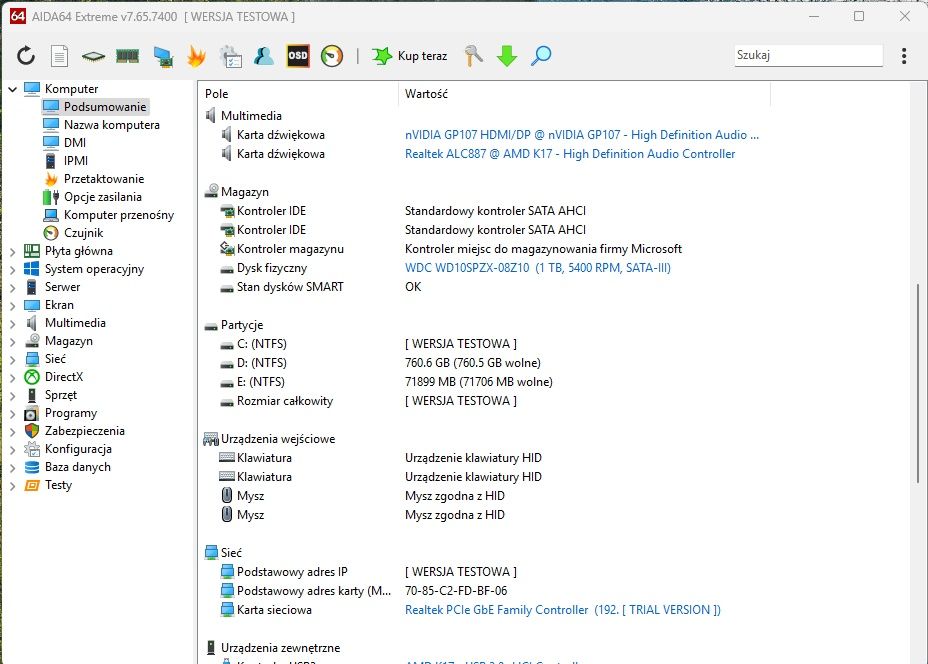The image size is (928, 664).
Task: Expand the Płyta główna node
Action: [x=12, y=252]
